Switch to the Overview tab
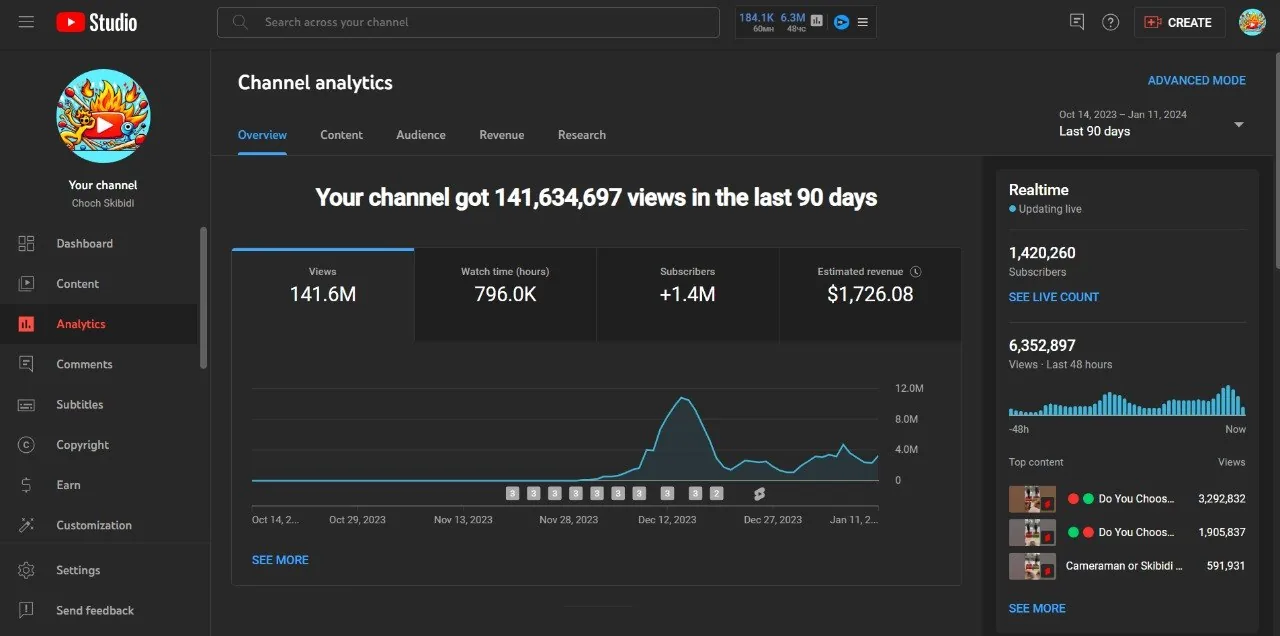1280x636 pixels. click(262, 135)
